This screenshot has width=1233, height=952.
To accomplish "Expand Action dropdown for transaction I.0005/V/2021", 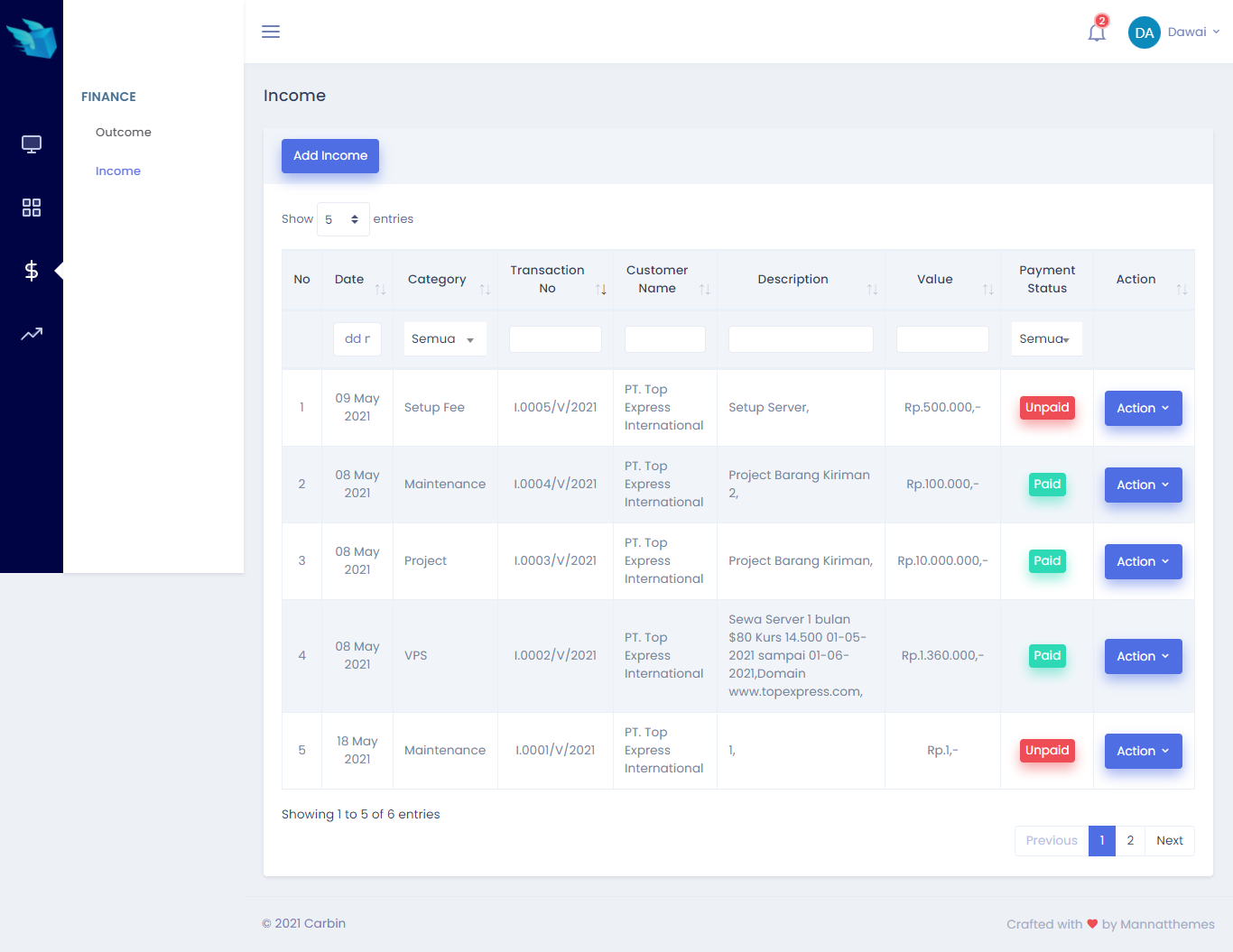I will 1143,409.
